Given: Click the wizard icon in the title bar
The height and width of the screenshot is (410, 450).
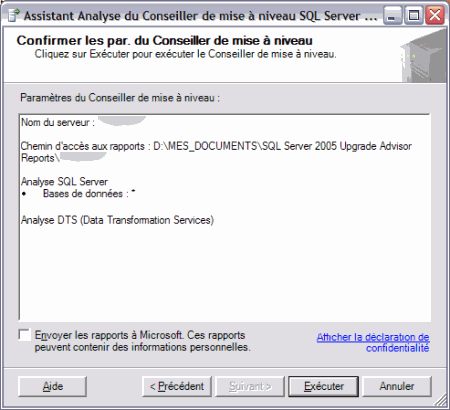Looking at the screenshot, I should [13, 15].
